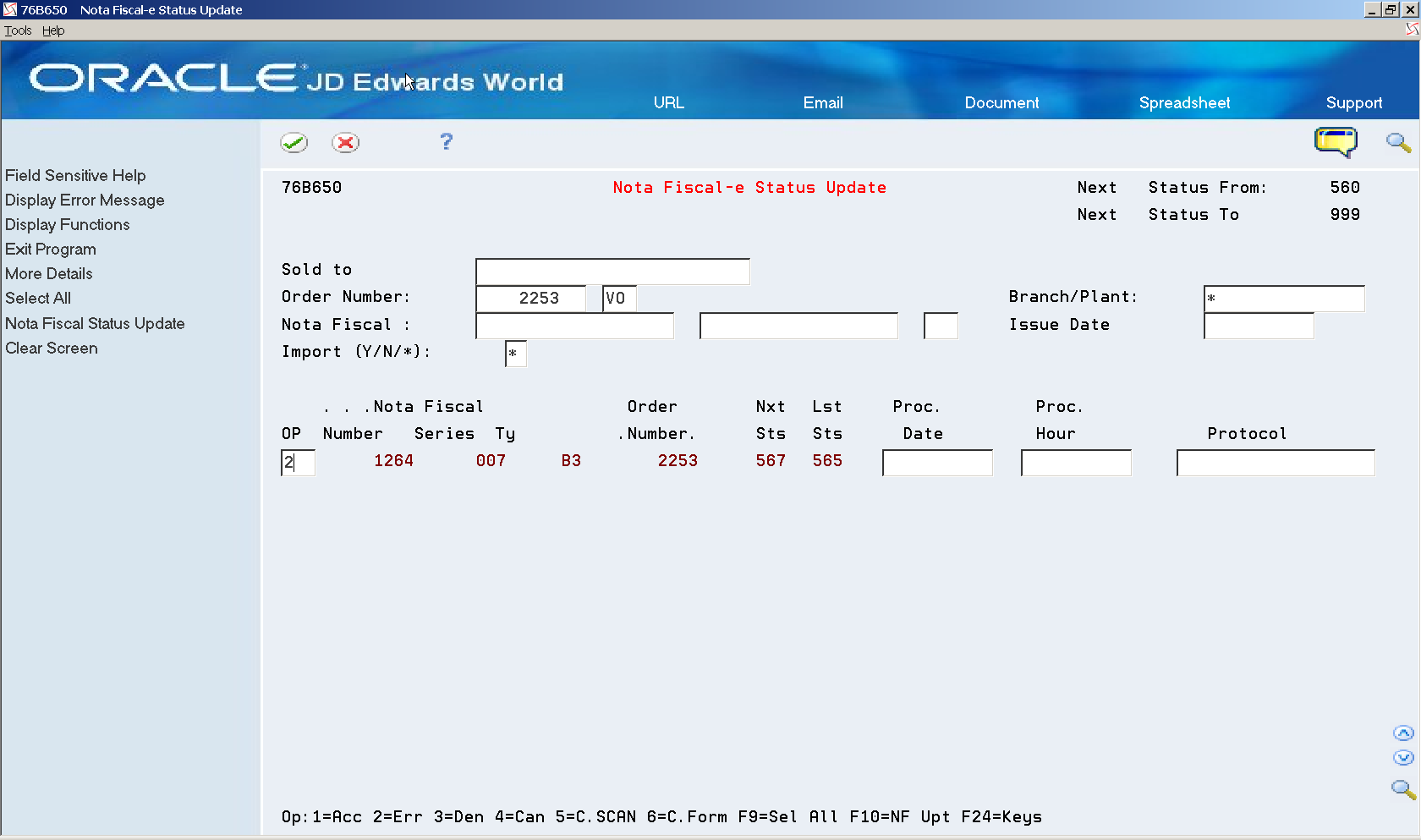Click order number 2253 in the grid row

[x=678, y=461]
